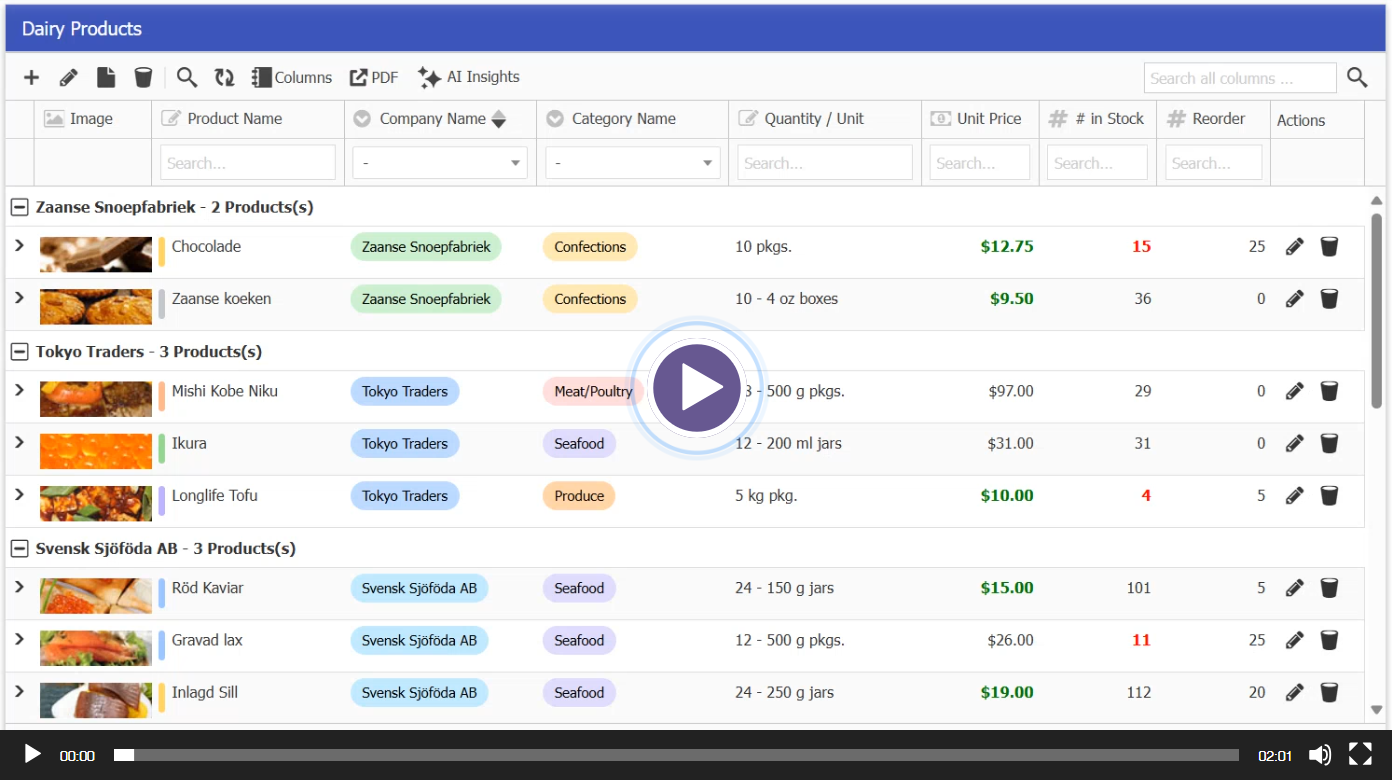Image resolution: width=1392 pixels, height=780 pixels.
Task: Click into Search all columns field
Action: tap(1240, 78)
